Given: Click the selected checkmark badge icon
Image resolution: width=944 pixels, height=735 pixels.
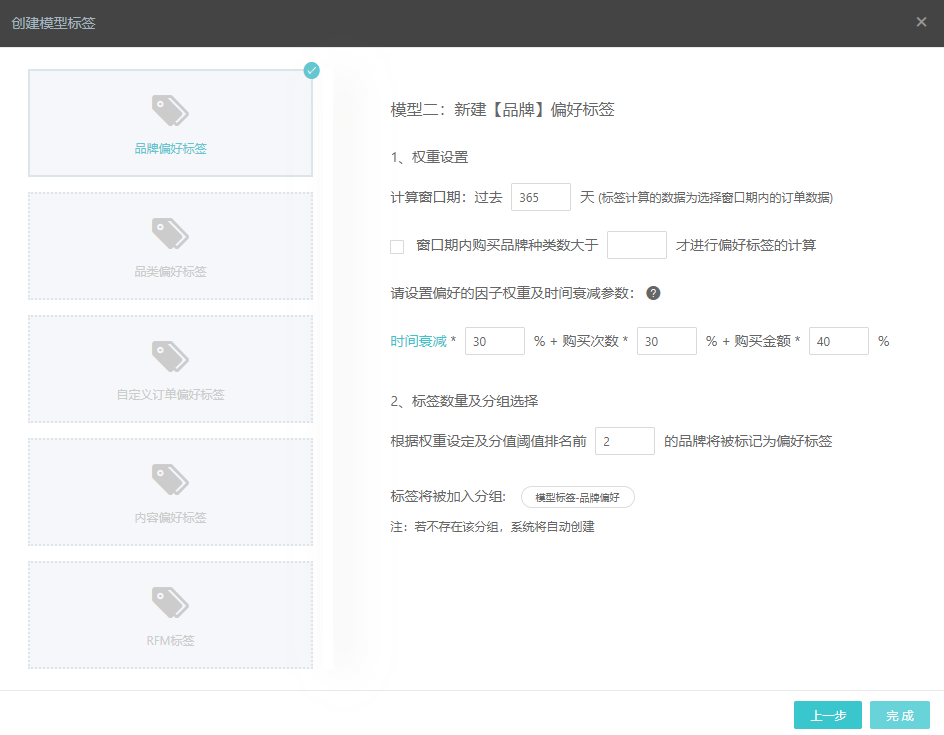Looking at the screenshot, I should click(x=312, y=70).
